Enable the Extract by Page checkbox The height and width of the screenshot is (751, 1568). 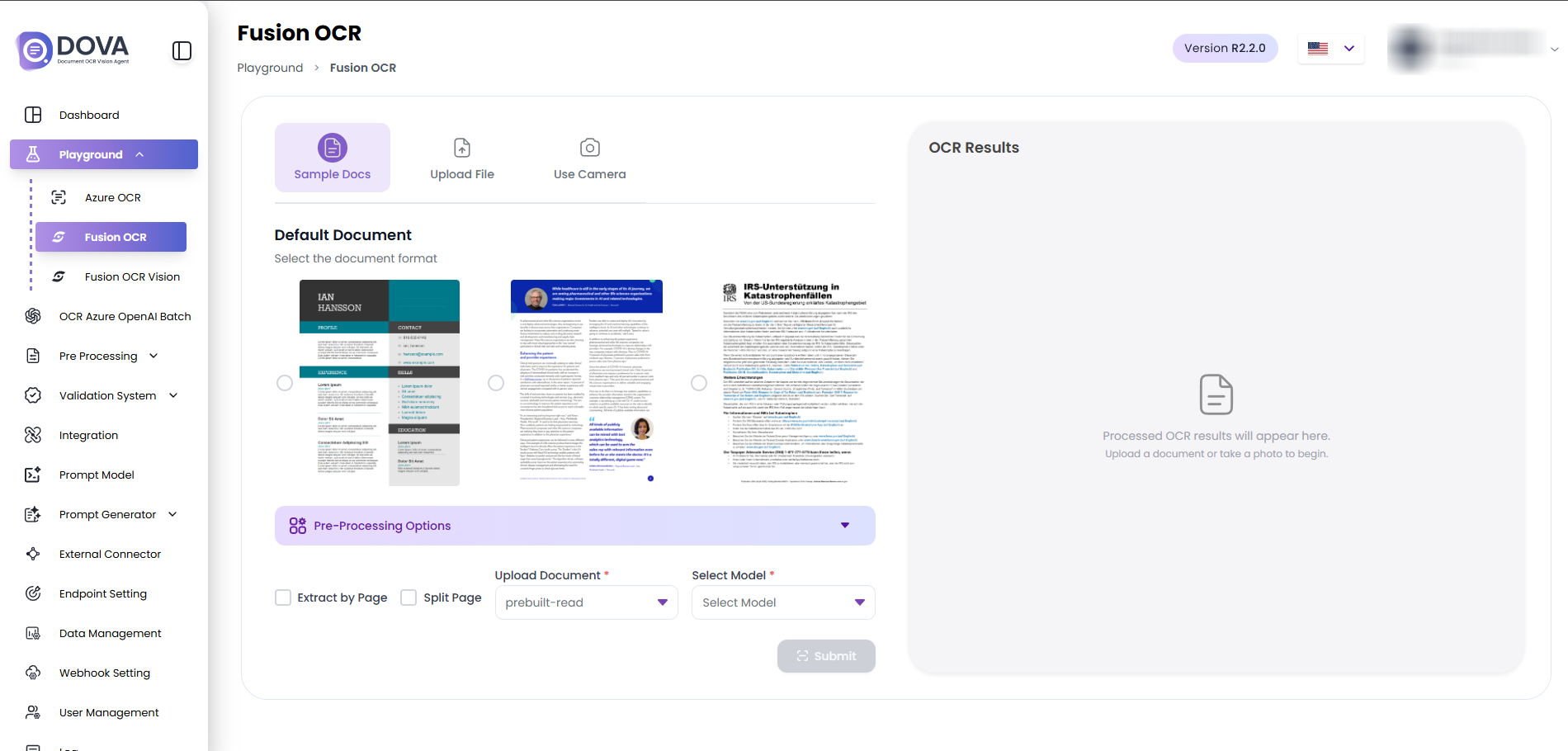[x=283, y=597]
